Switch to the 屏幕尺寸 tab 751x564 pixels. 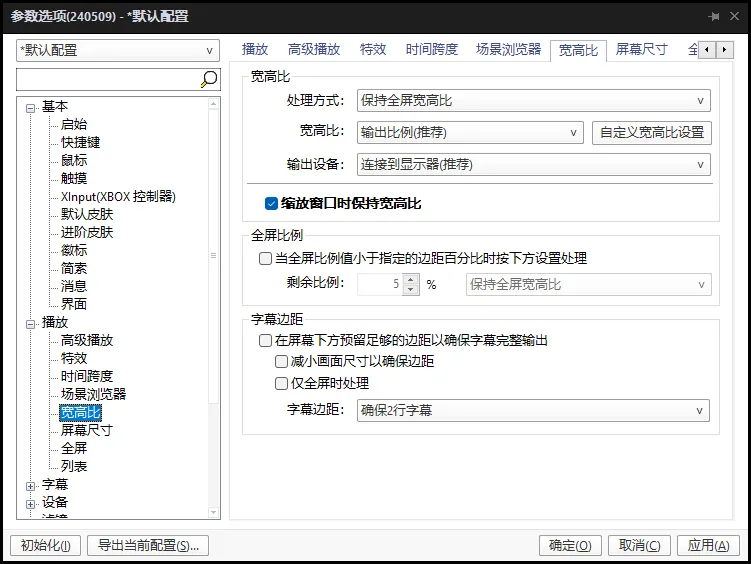click(x=641, y=49)
